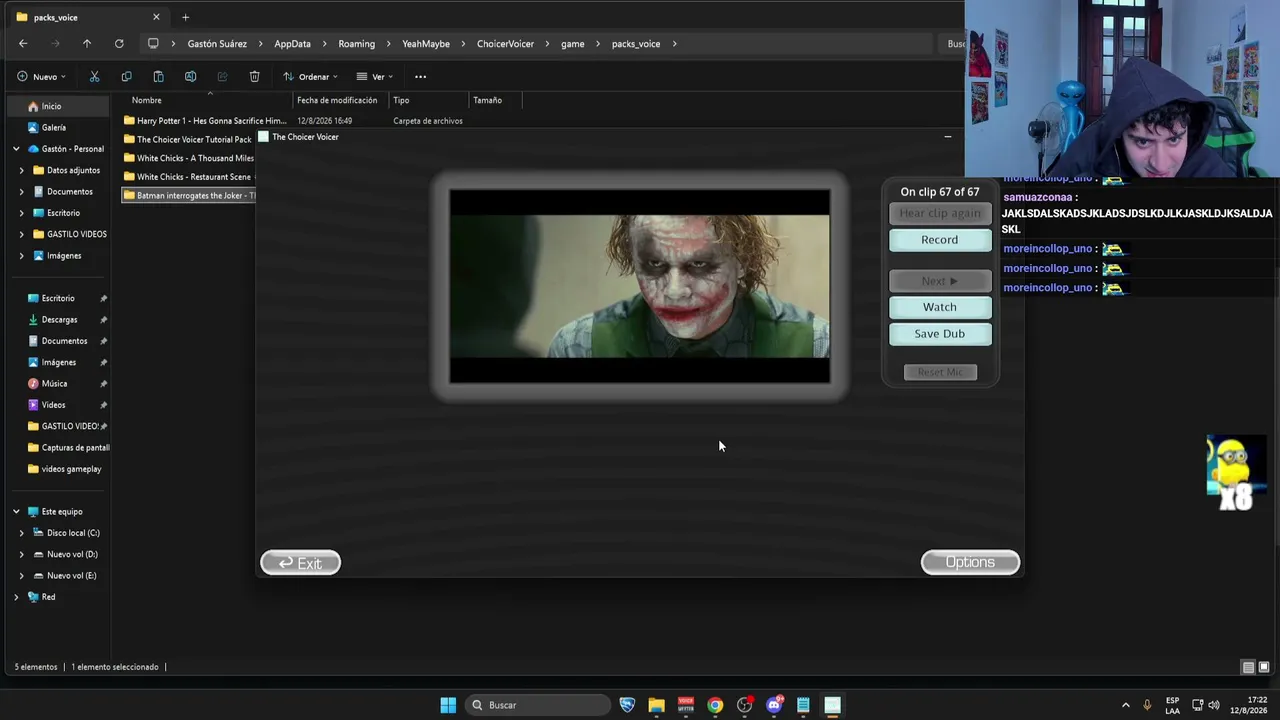Select The Choicer Voicer Tutorial Pack folder

pyautogui.click(x=188, y=140)
